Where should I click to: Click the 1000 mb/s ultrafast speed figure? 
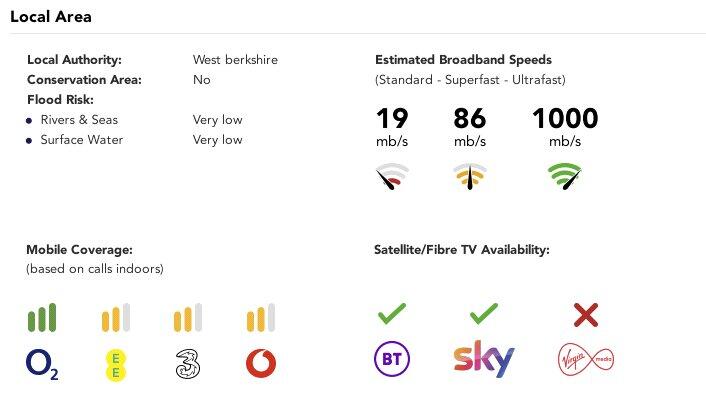click(x=565, y=119)
